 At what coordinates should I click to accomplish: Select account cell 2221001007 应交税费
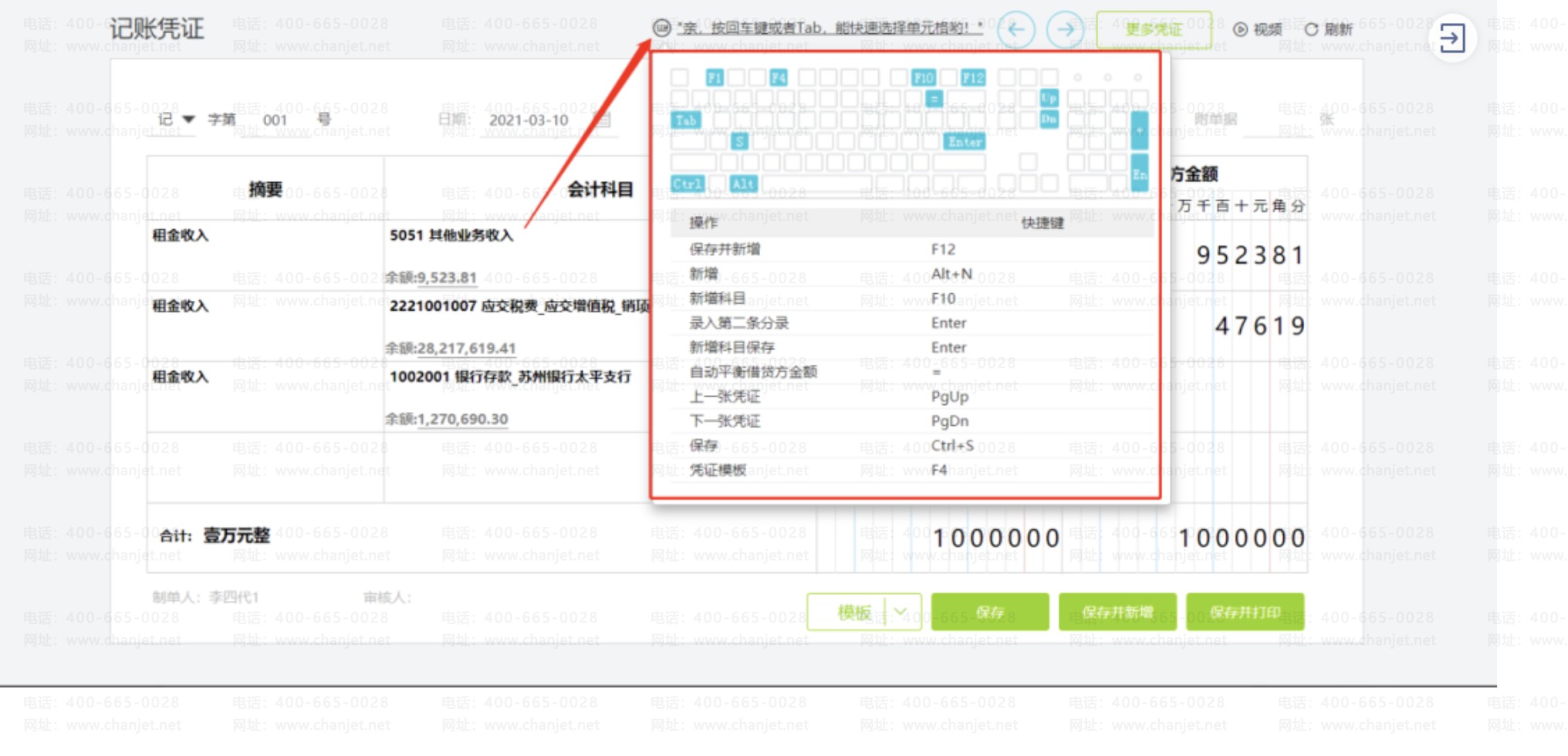[519, 306]
